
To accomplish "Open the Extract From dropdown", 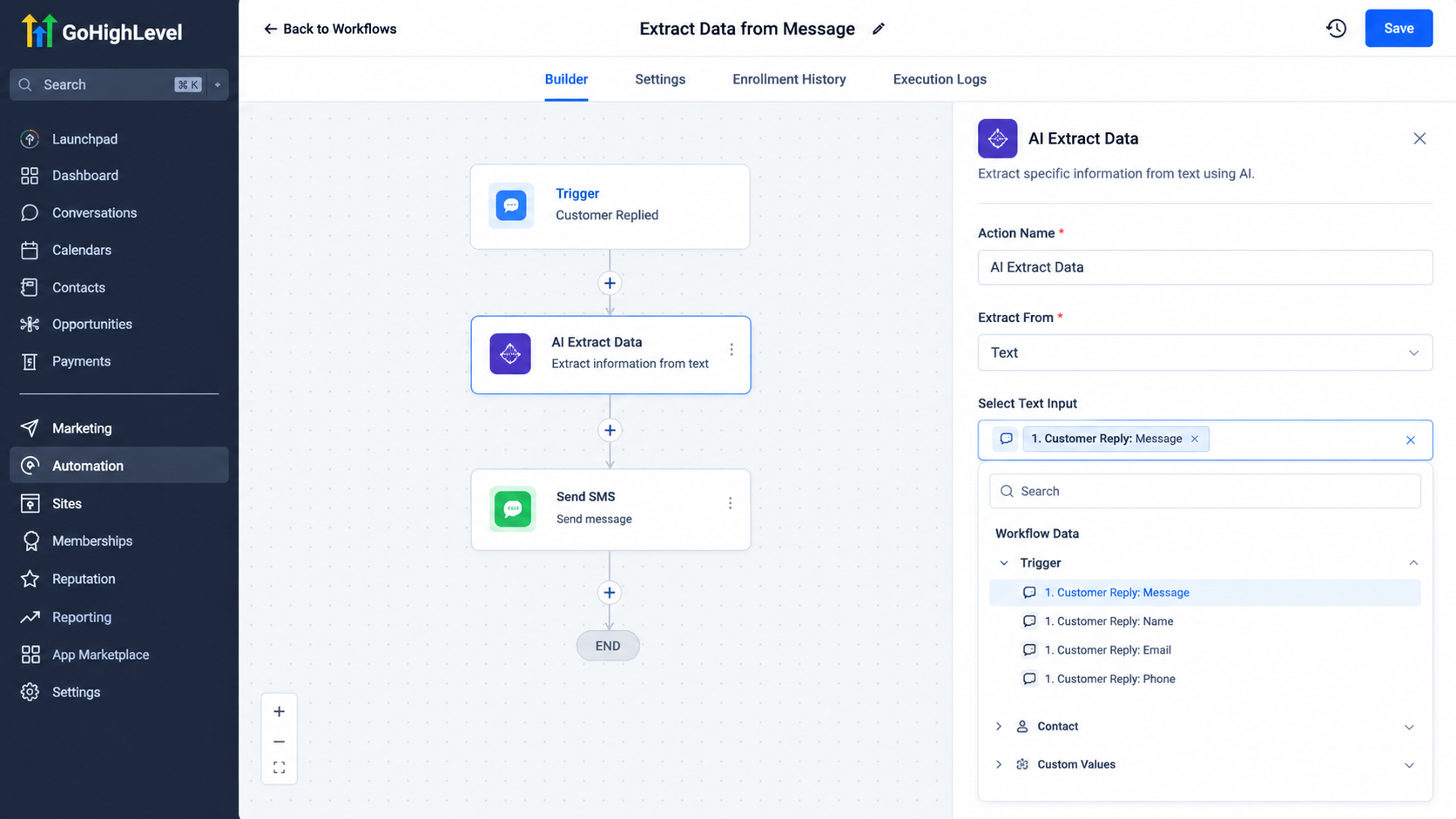I will point(1205,352).
